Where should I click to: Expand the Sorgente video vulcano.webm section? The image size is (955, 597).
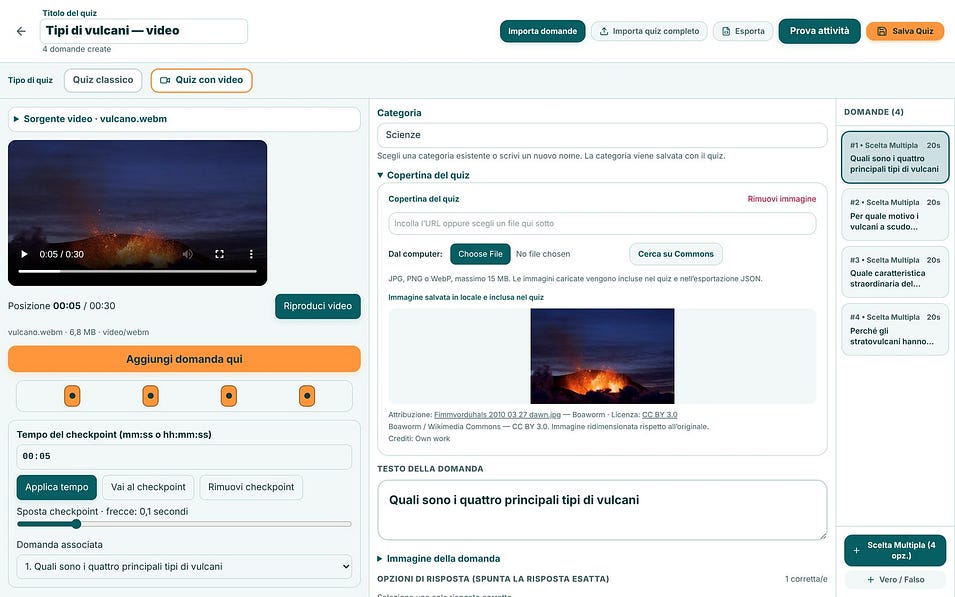coord(184,119)
